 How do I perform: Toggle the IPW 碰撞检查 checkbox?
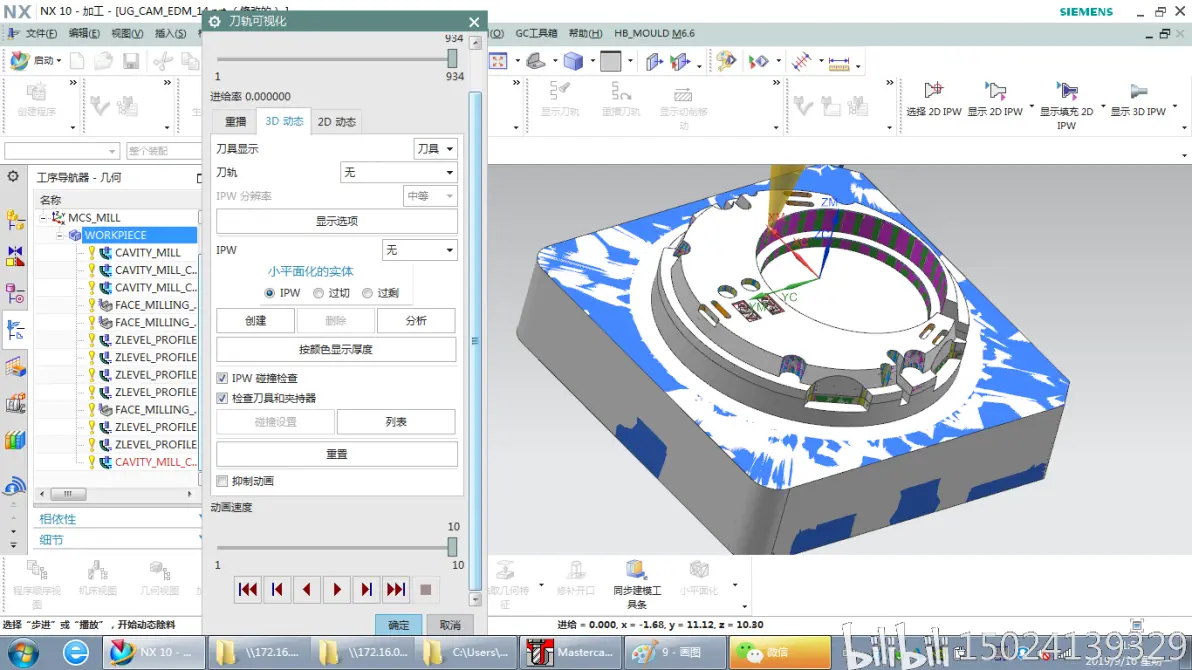point(222,378)
